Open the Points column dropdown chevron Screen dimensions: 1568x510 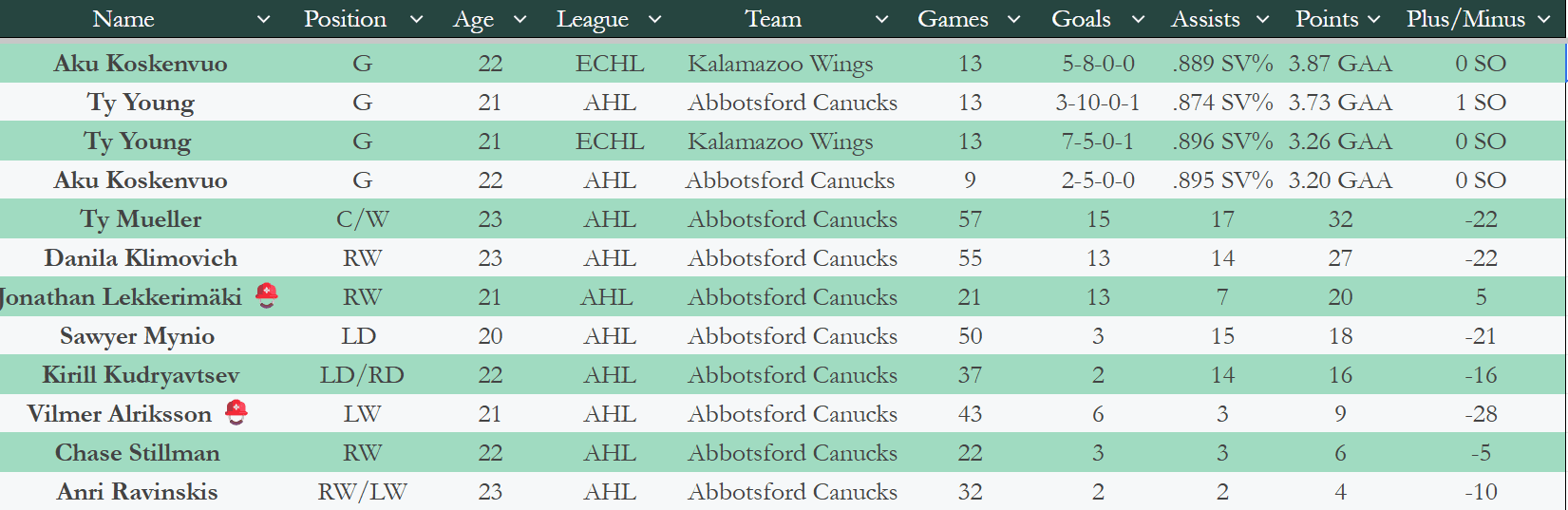click(1373, 20)
